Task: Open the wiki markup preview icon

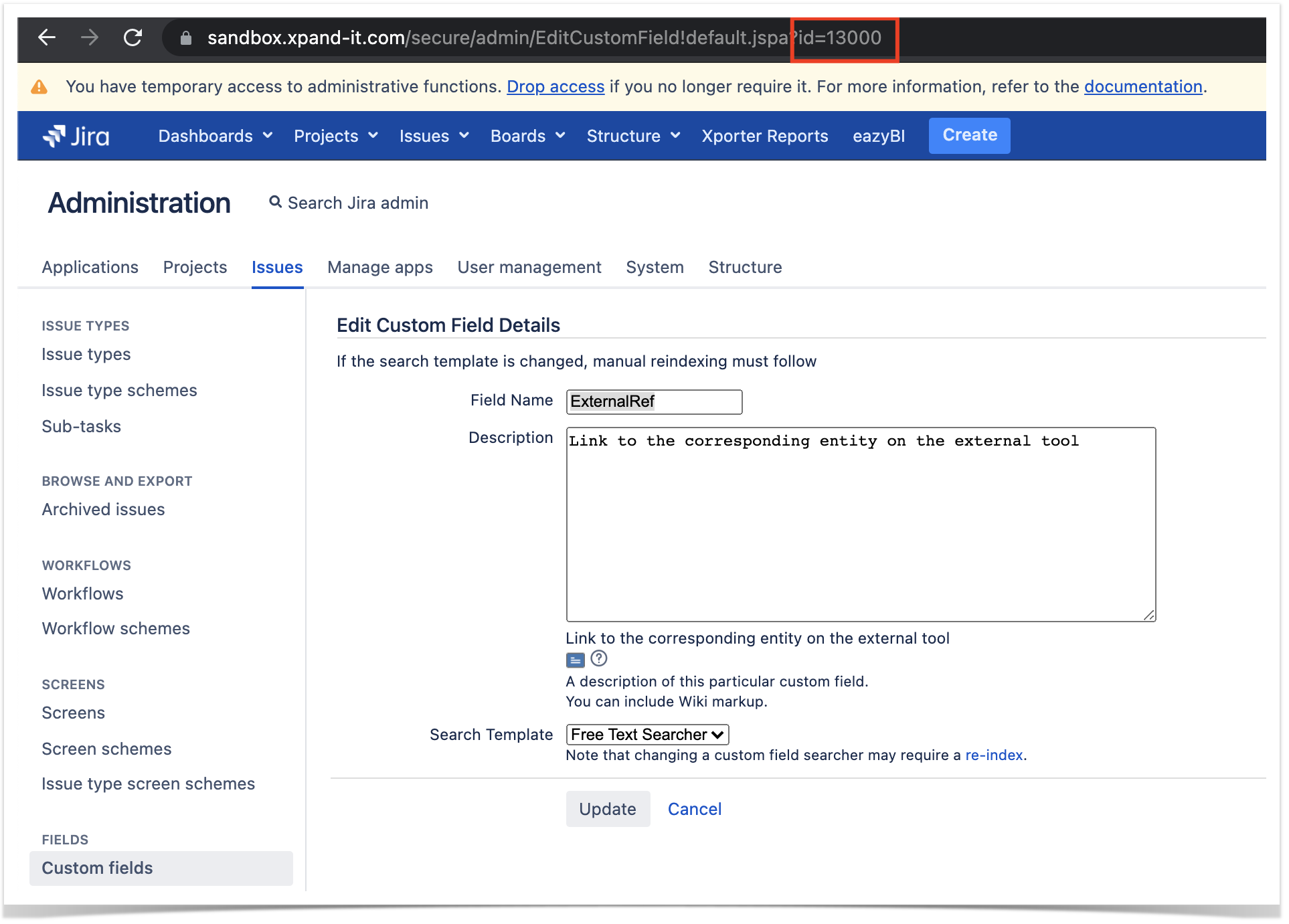Action: point(576,660)
